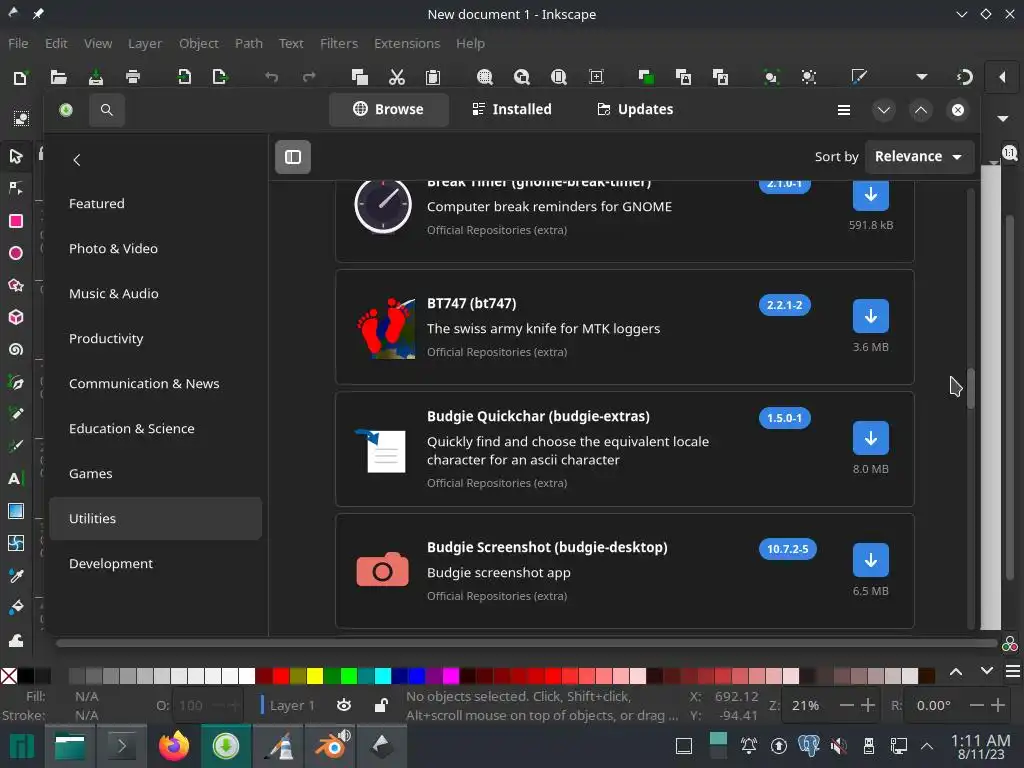
Task: Select the Gradient tool
Action: (x=16, y=511)
